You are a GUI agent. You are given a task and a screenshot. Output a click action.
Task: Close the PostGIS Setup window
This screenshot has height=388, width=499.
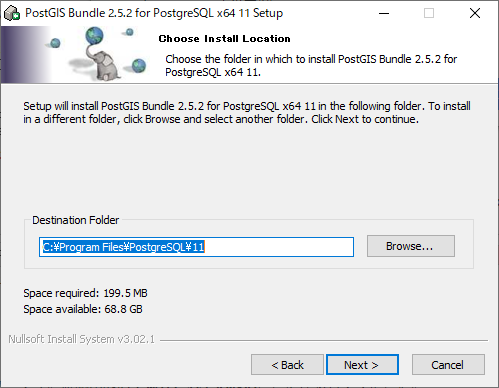click(475, 13)
